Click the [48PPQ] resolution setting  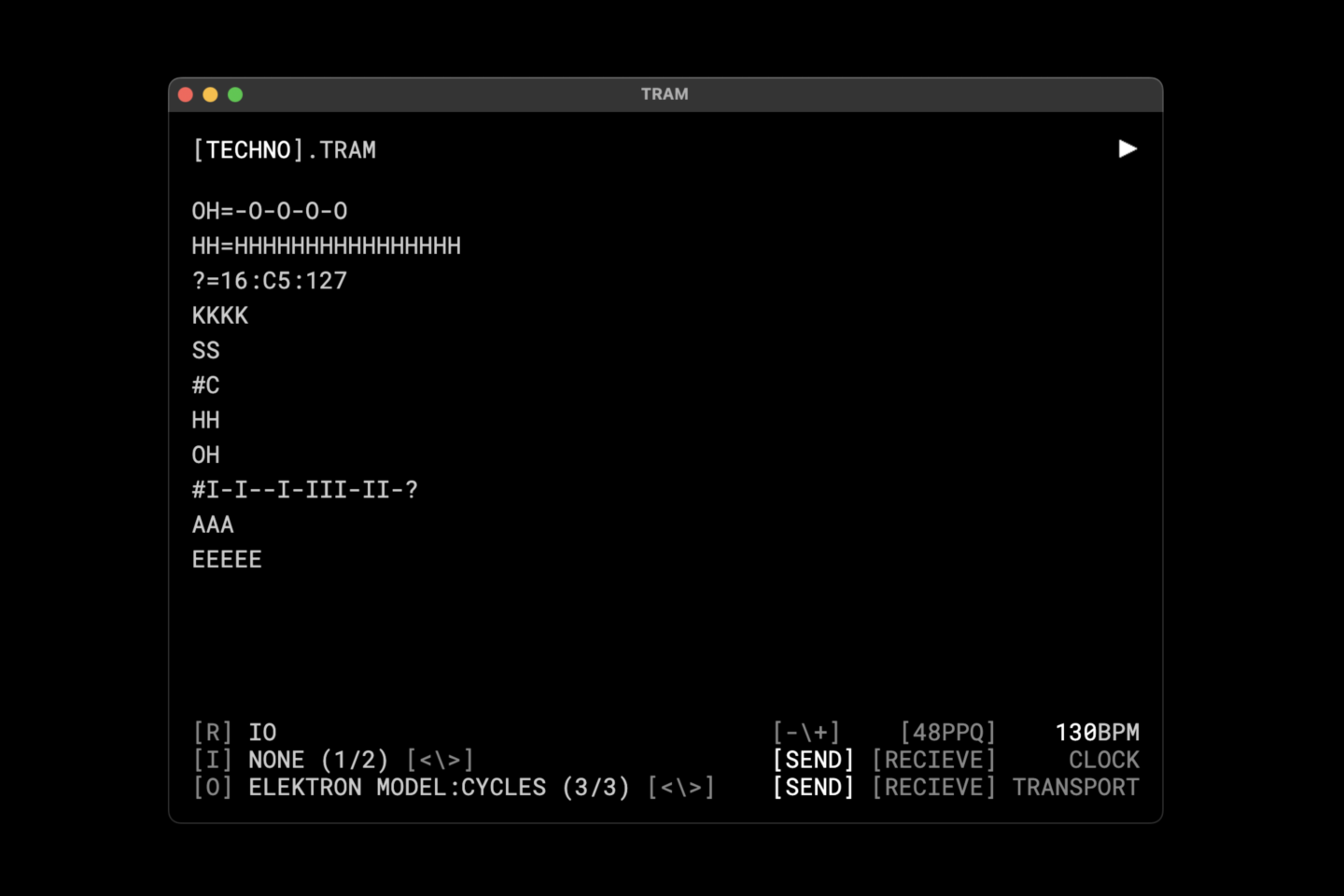947,733
